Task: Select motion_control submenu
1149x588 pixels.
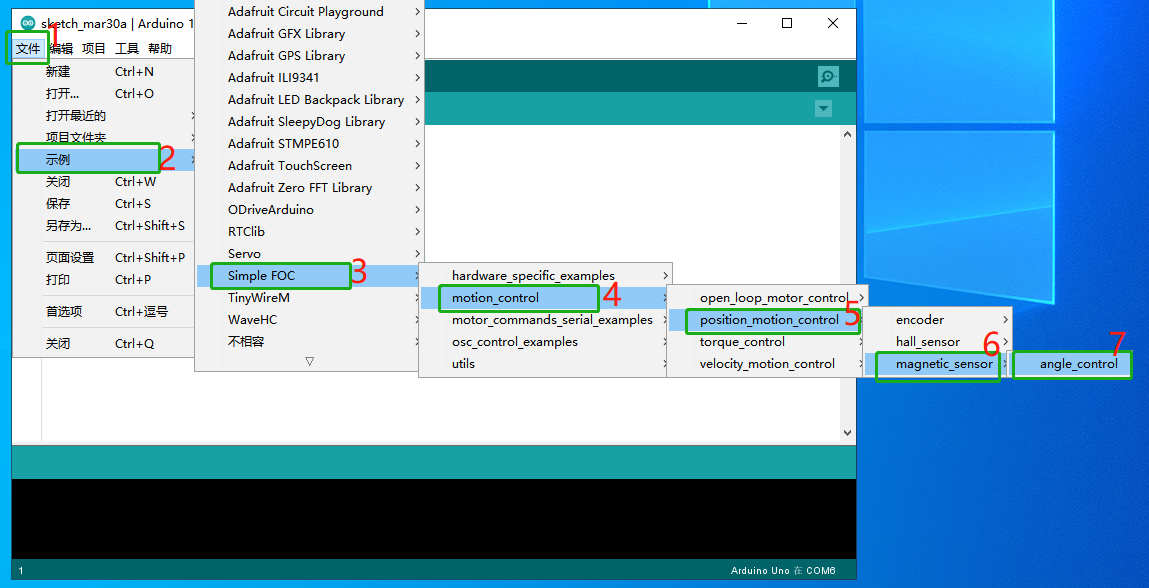Action: (545, 298)
